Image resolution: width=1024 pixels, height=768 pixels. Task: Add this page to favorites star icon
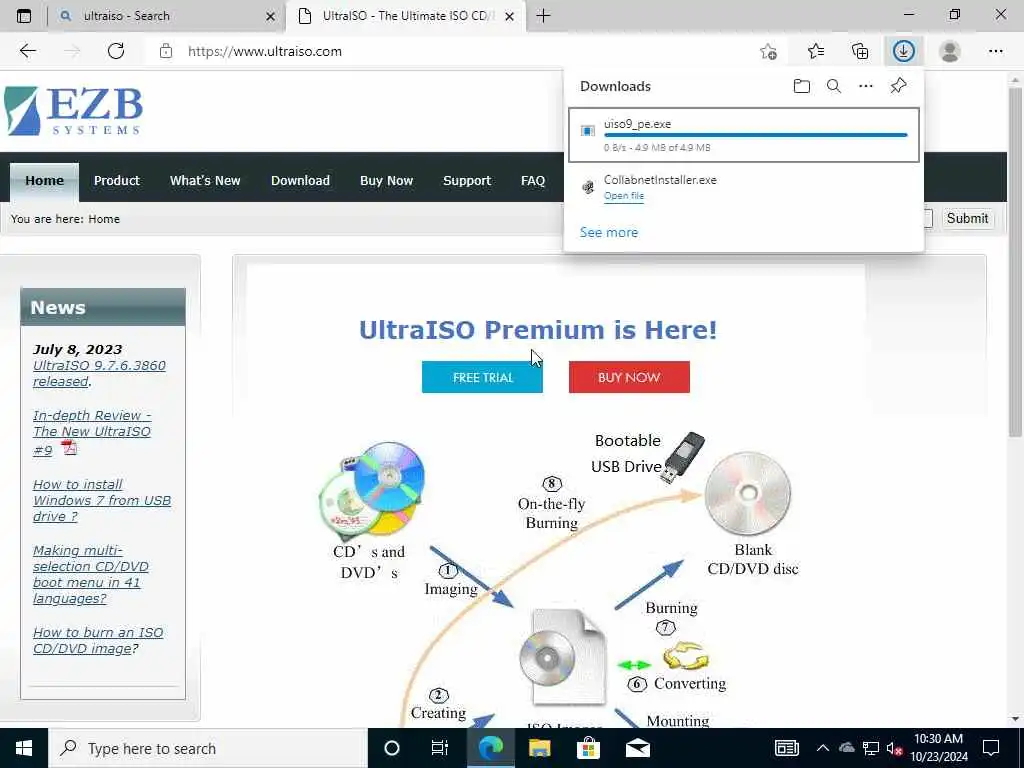[769, 51]
